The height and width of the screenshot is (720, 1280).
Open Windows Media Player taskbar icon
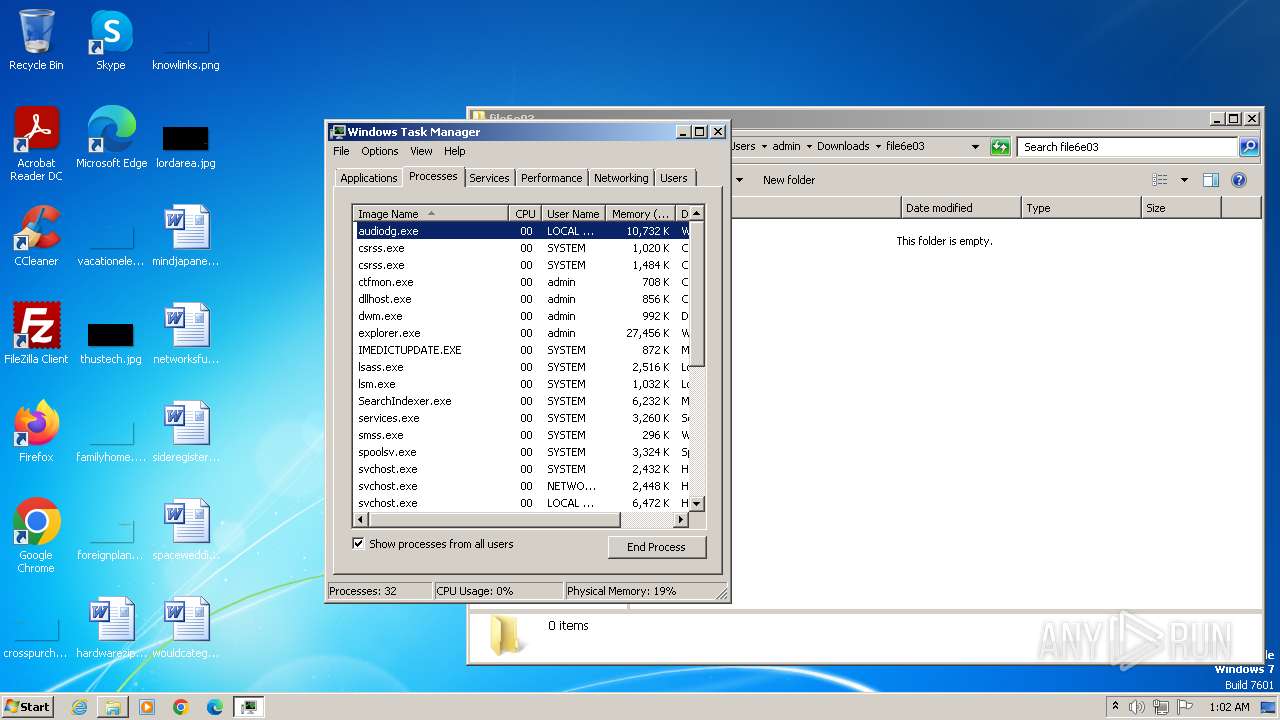147,707
